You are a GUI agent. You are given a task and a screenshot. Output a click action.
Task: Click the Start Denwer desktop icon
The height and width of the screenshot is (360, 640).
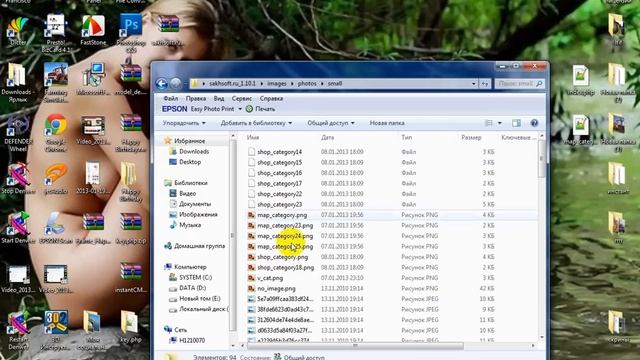point(18,228)
